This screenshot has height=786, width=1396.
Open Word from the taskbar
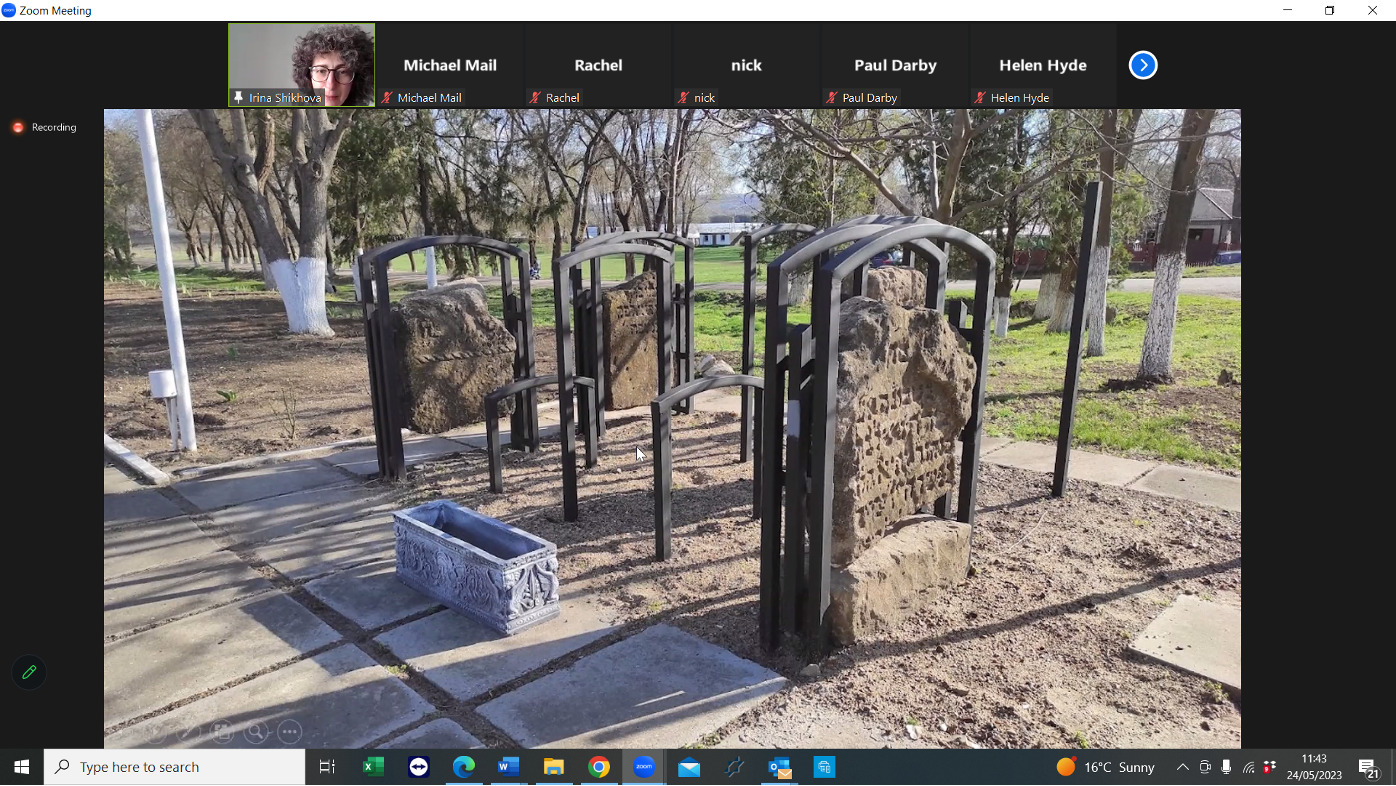tap(508, 767)
